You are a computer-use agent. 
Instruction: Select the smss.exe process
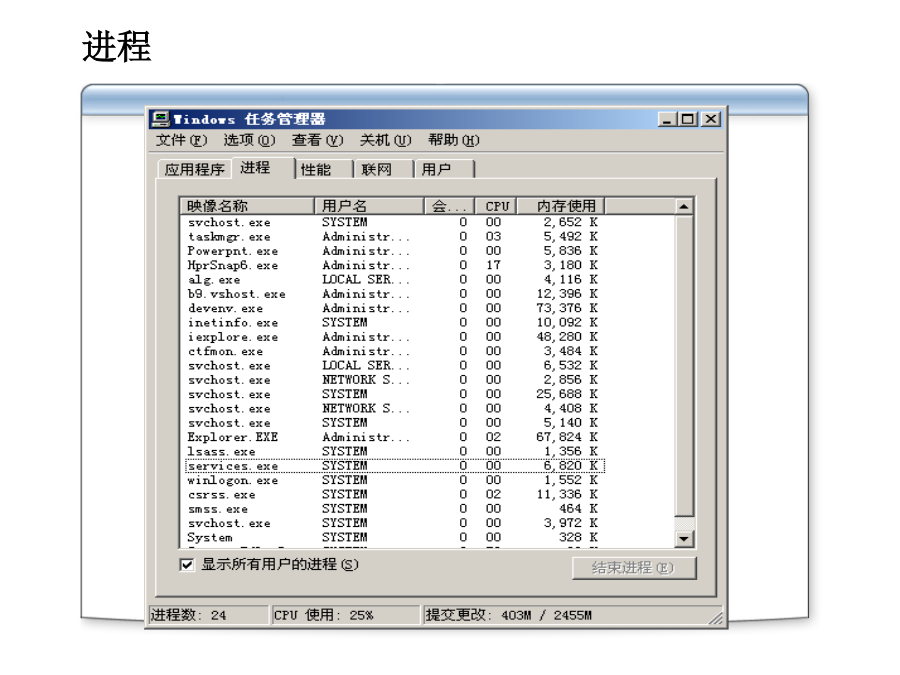[x=393, y=509]
